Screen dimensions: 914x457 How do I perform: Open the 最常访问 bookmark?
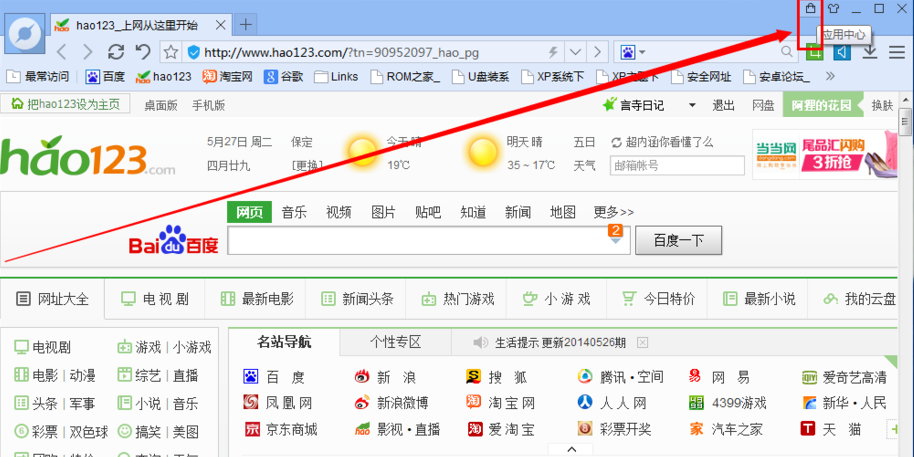click(x=38, y=76)
